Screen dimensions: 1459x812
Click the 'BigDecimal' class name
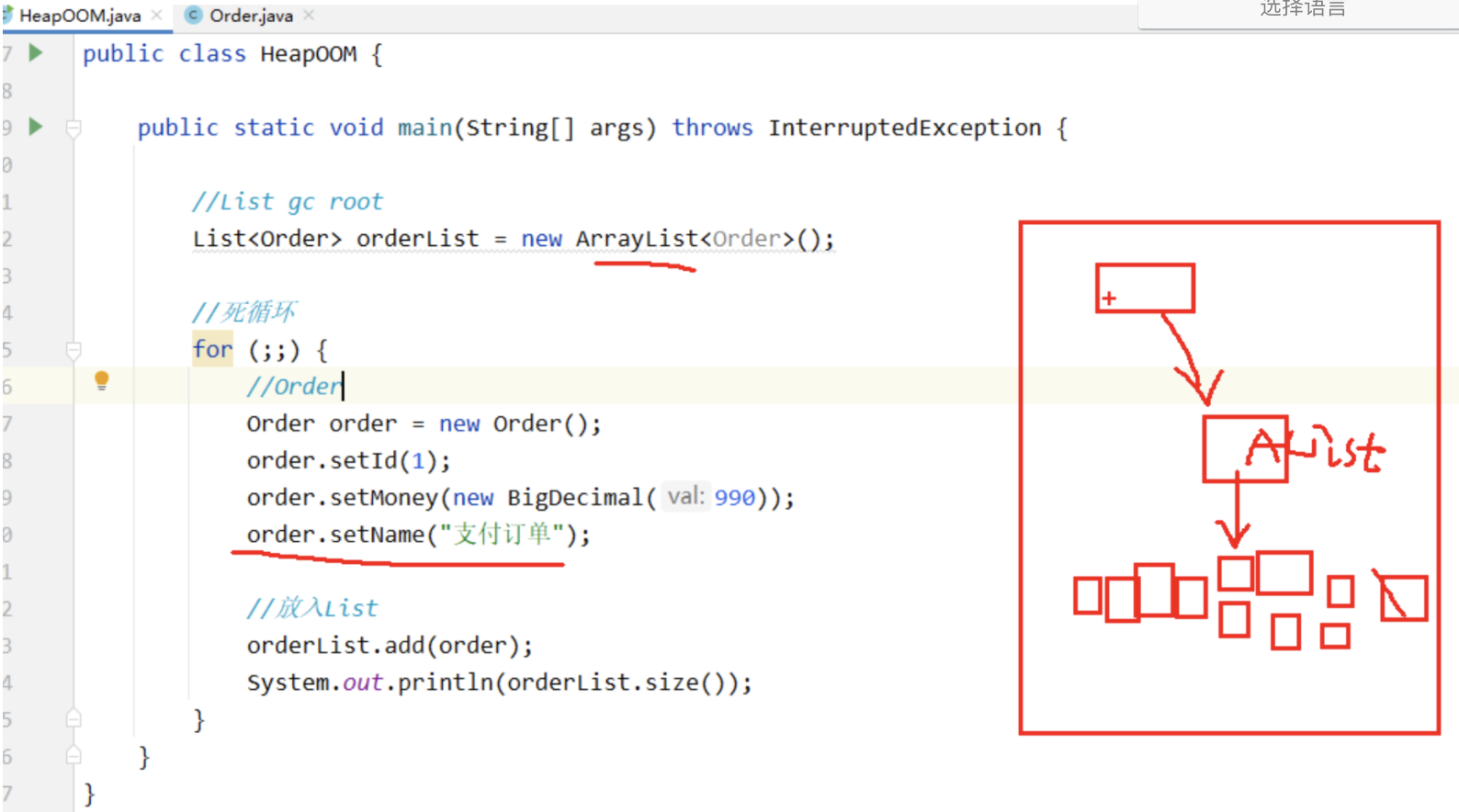pyautogui.click(x=575, y=497)
